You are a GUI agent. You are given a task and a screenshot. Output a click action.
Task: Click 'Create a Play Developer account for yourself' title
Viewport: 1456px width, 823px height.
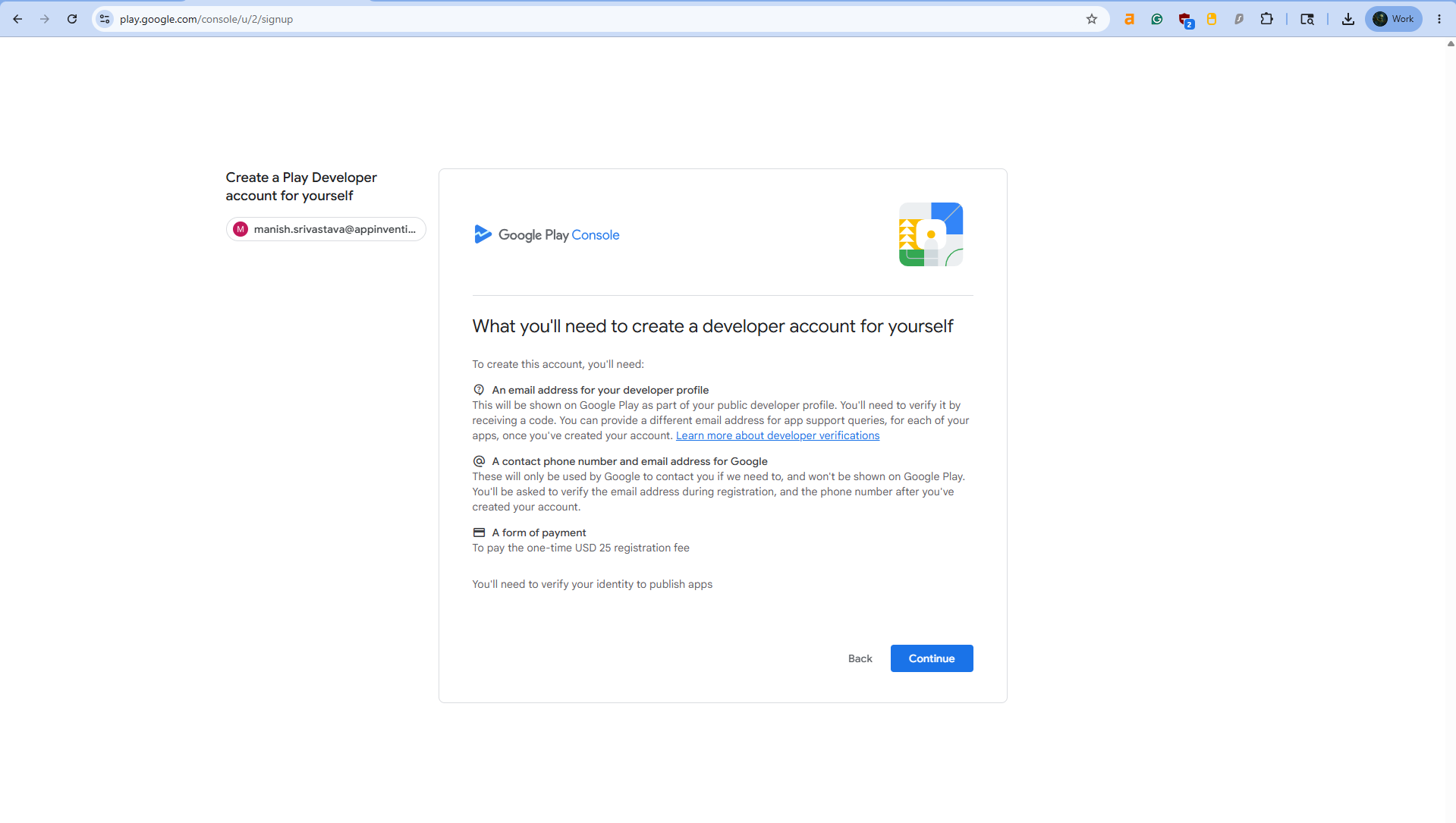(301, 187)
